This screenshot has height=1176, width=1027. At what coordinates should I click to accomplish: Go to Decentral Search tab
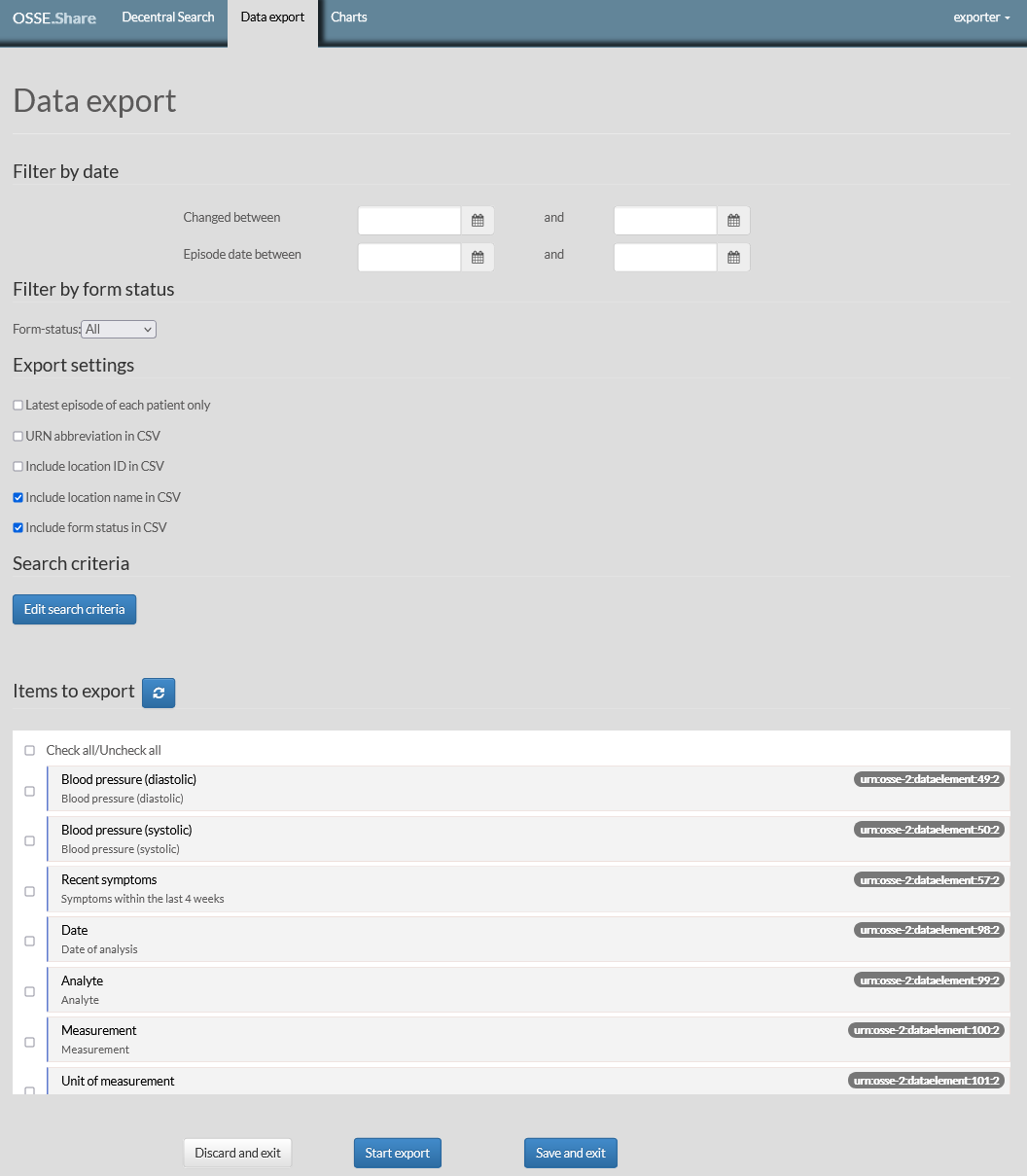coord(168,18)
